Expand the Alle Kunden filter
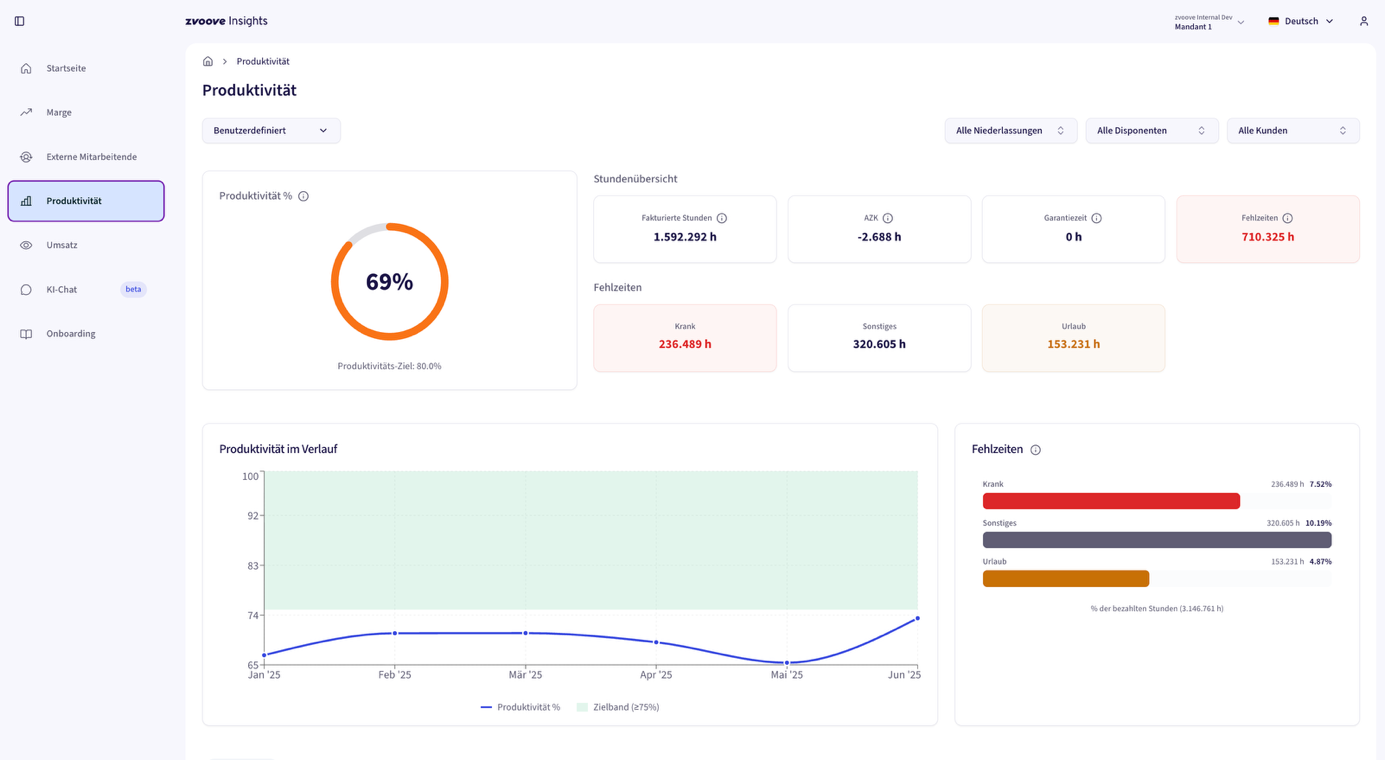 1292,131
